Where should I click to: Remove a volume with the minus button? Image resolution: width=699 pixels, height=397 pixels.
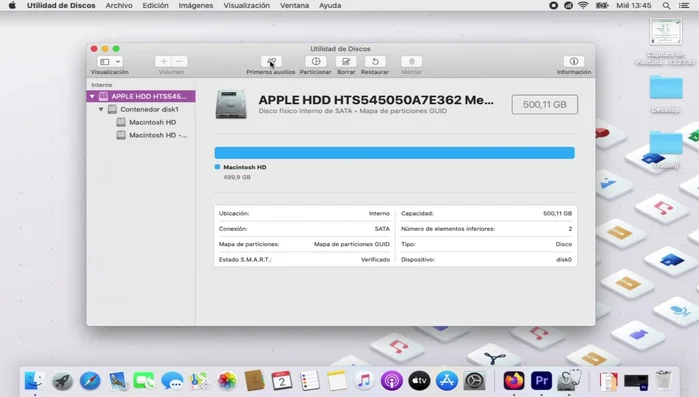[179, 61]
